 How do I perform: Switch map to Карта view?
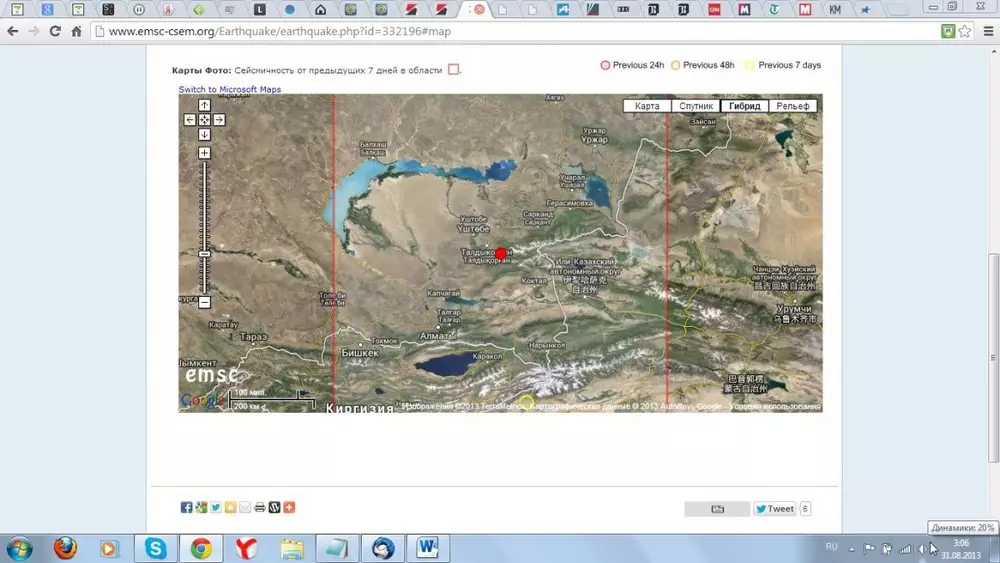pyautogui.click(x=647, y=106)
